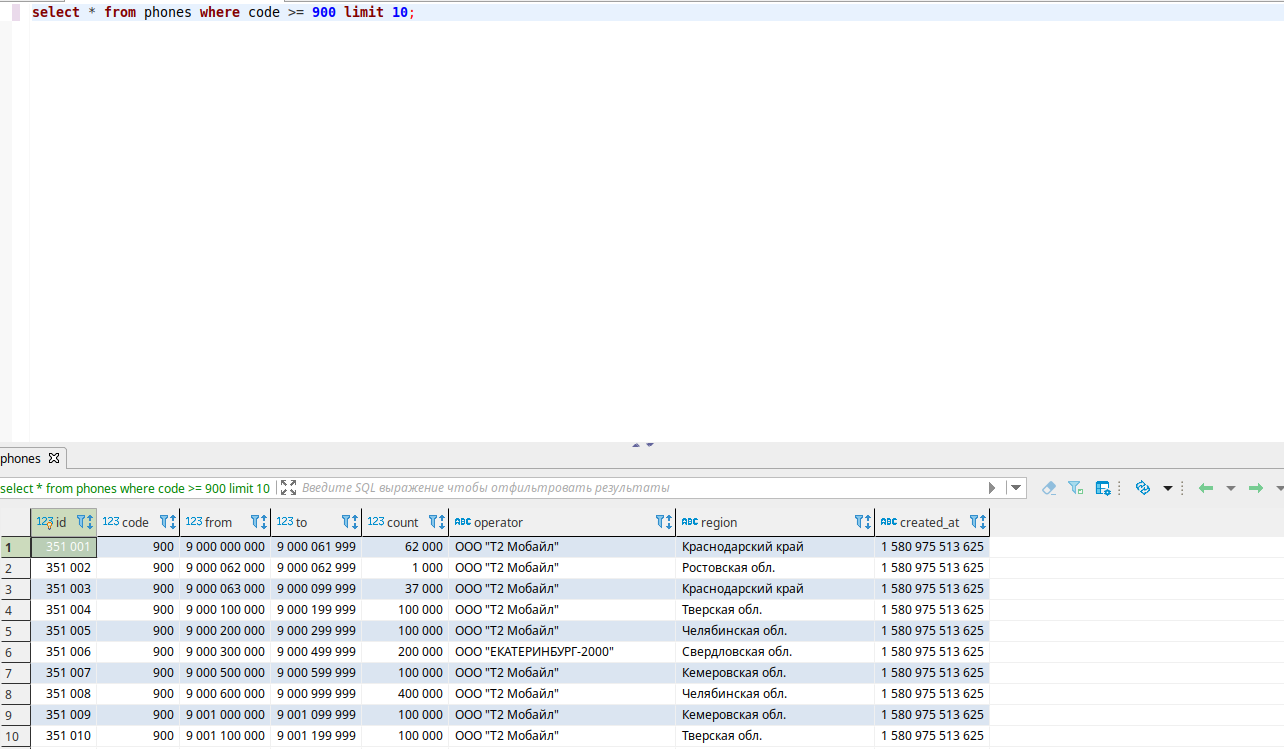Click the ООО "ЕКАТЕРИНБУРГ-2000" operator cell

point(534,651)
